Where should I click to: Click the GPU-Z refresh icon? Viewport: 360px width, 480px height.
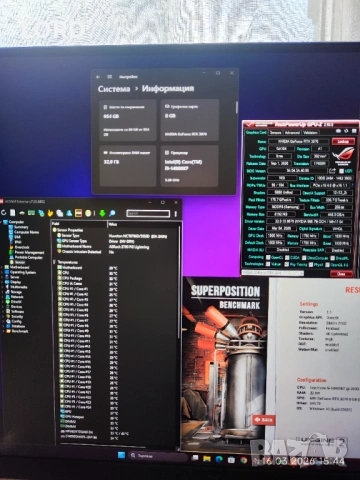tap(346, 131)
